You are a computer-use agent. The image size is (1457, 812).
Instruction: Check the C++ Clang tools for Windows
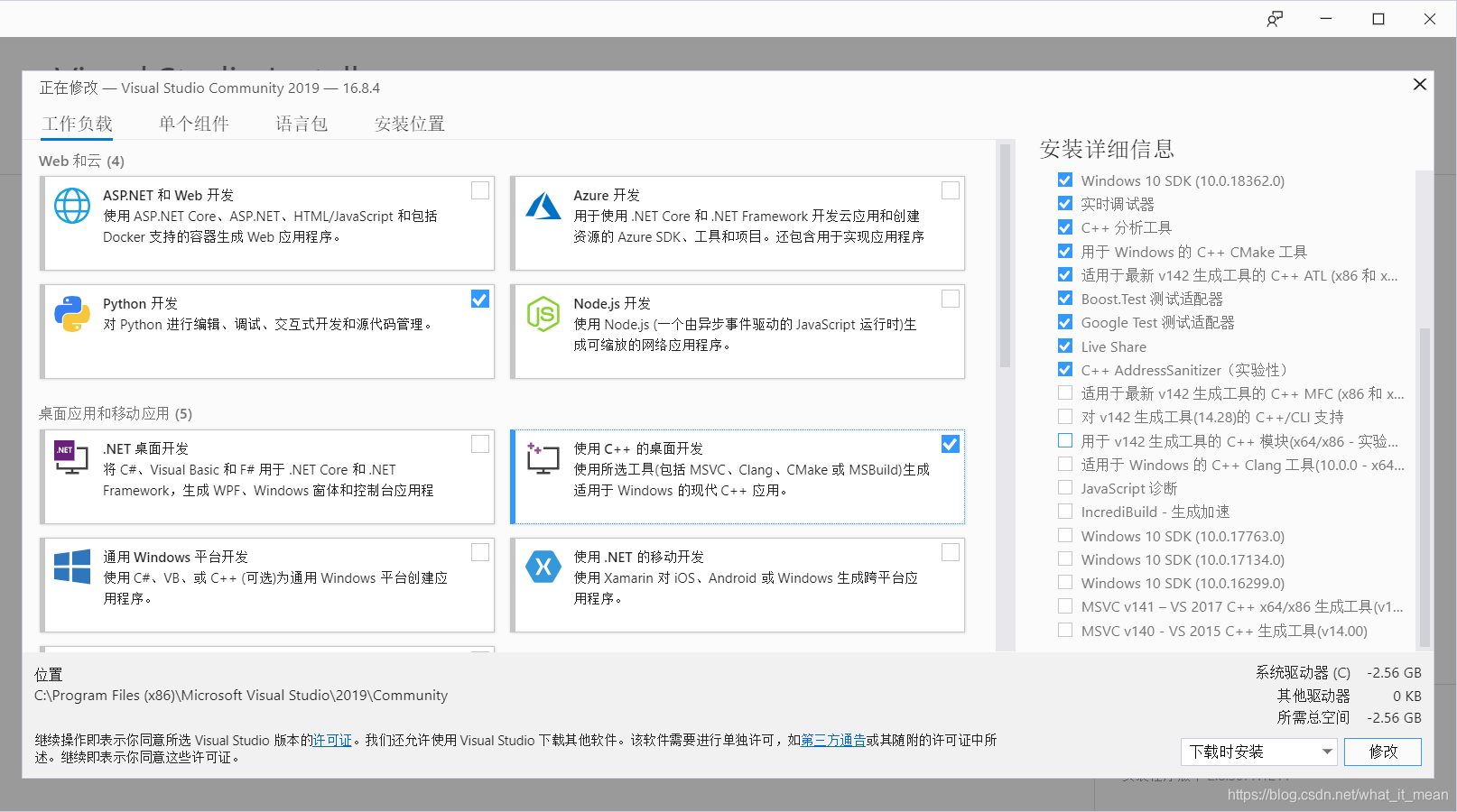pos(1065,465)
